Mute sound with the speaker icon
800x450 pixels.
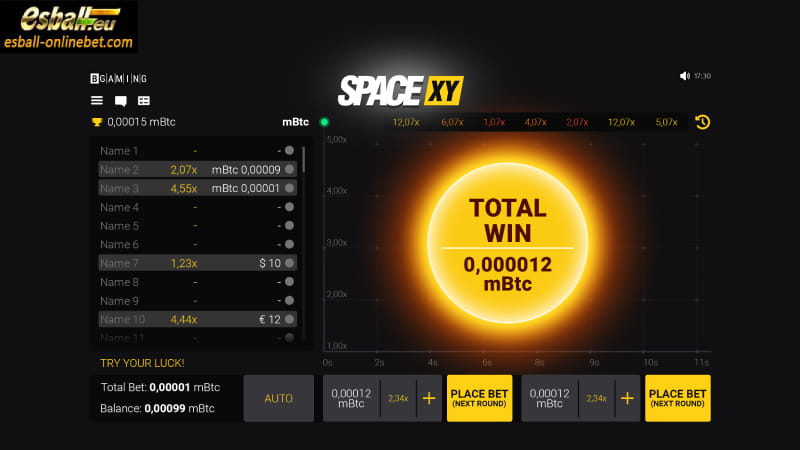click(685, 76)
